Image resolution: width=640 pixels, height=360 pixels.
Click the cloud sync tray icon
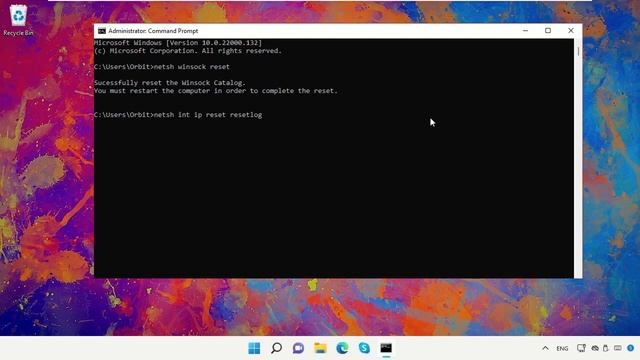595,348
